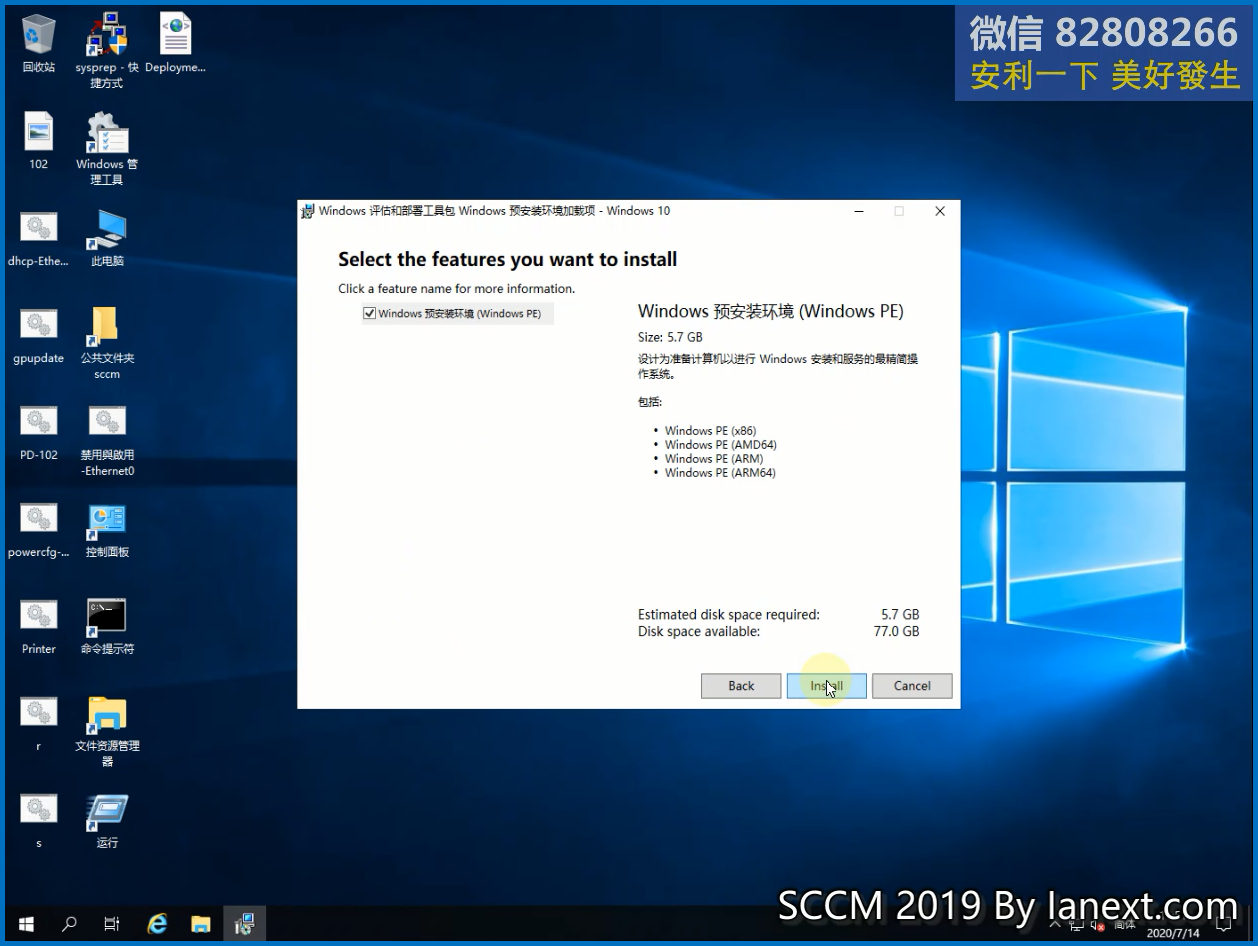1258x946 pixels.
Task: Open the Action Center notification icon
Action: pos(1223,924)
